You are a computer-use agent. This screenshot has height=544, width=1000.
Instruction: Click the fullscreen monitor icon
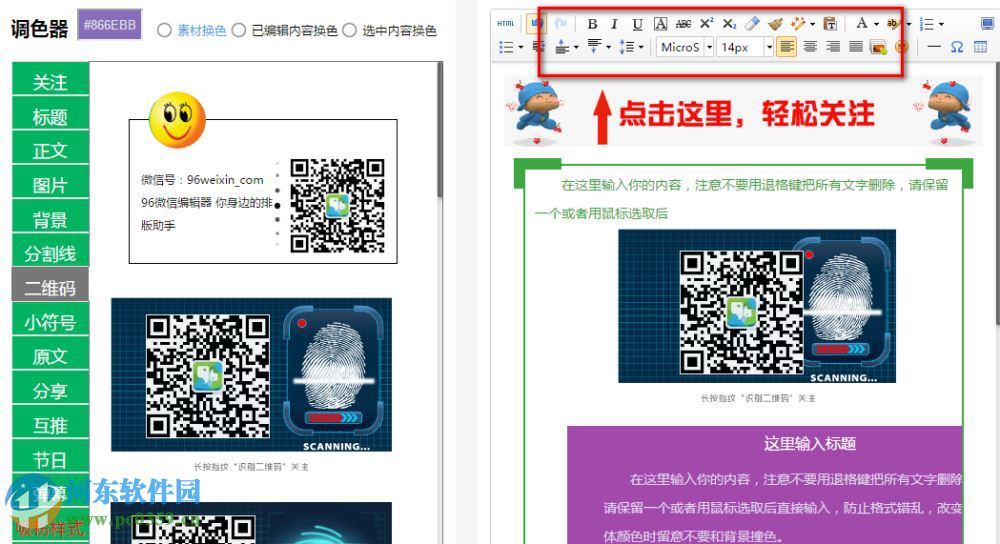click(987, 24)
